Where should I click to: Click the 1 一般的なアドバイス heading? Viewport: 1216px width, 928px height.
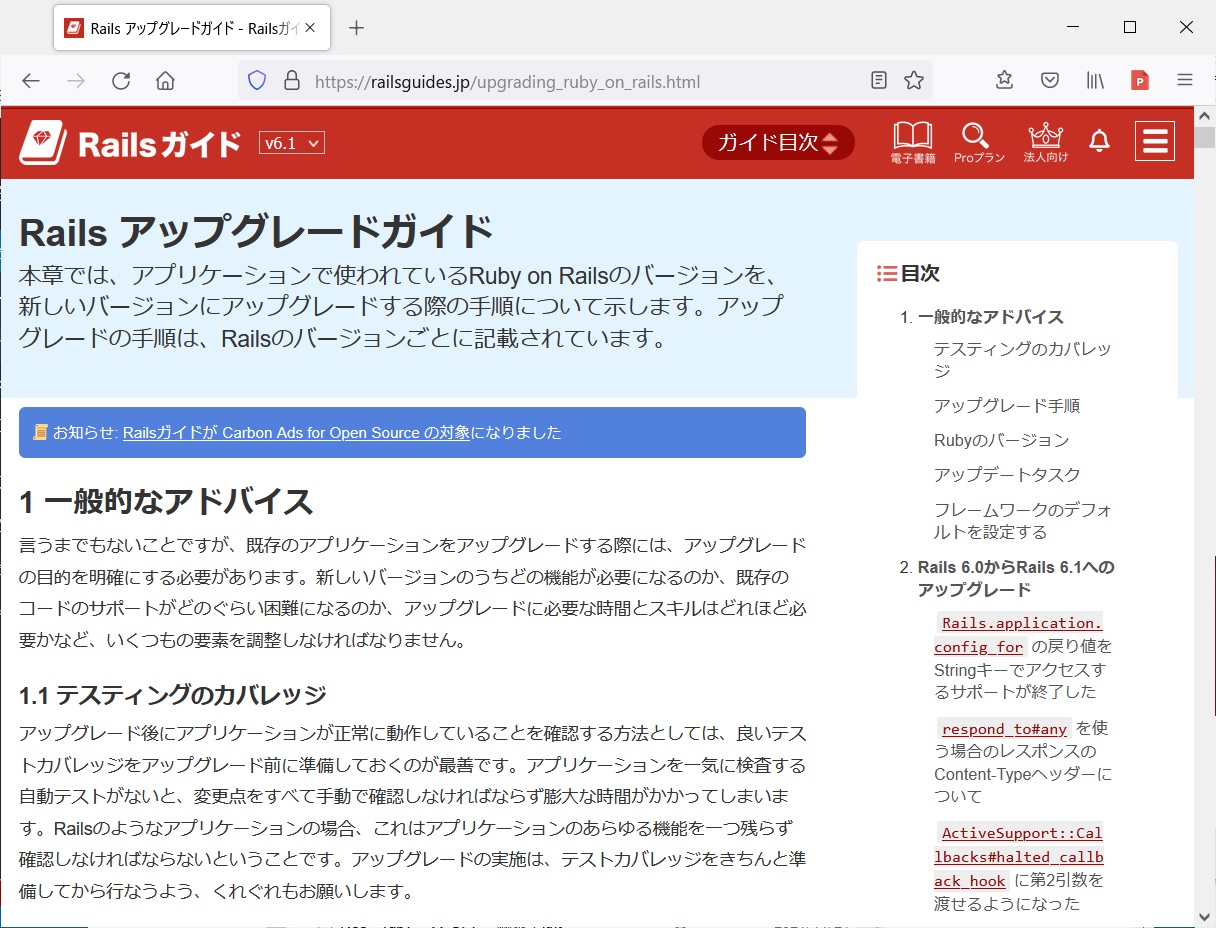click(166, 501)
